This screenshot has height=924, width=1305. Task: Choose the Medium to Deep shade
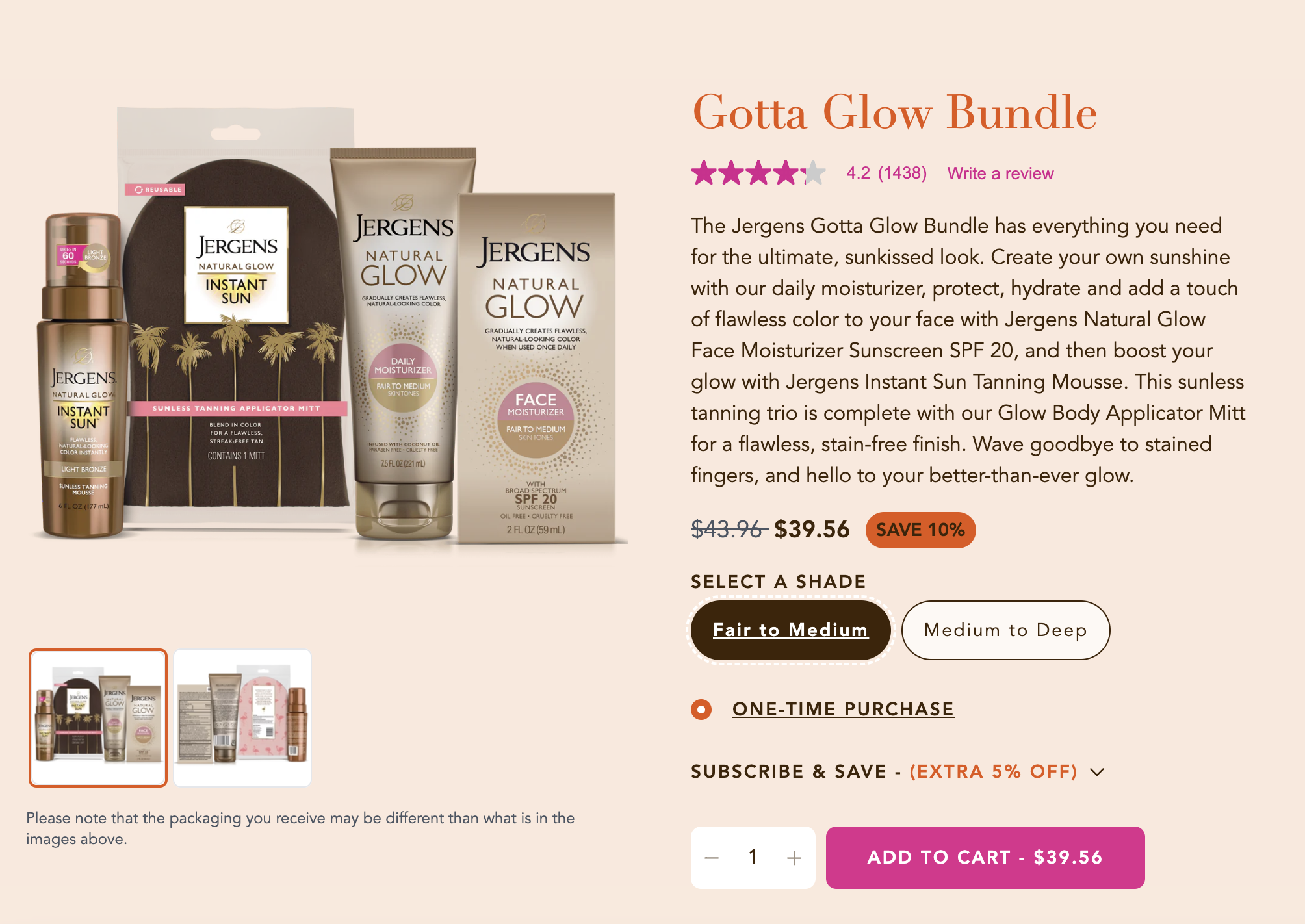[1005, 630]
